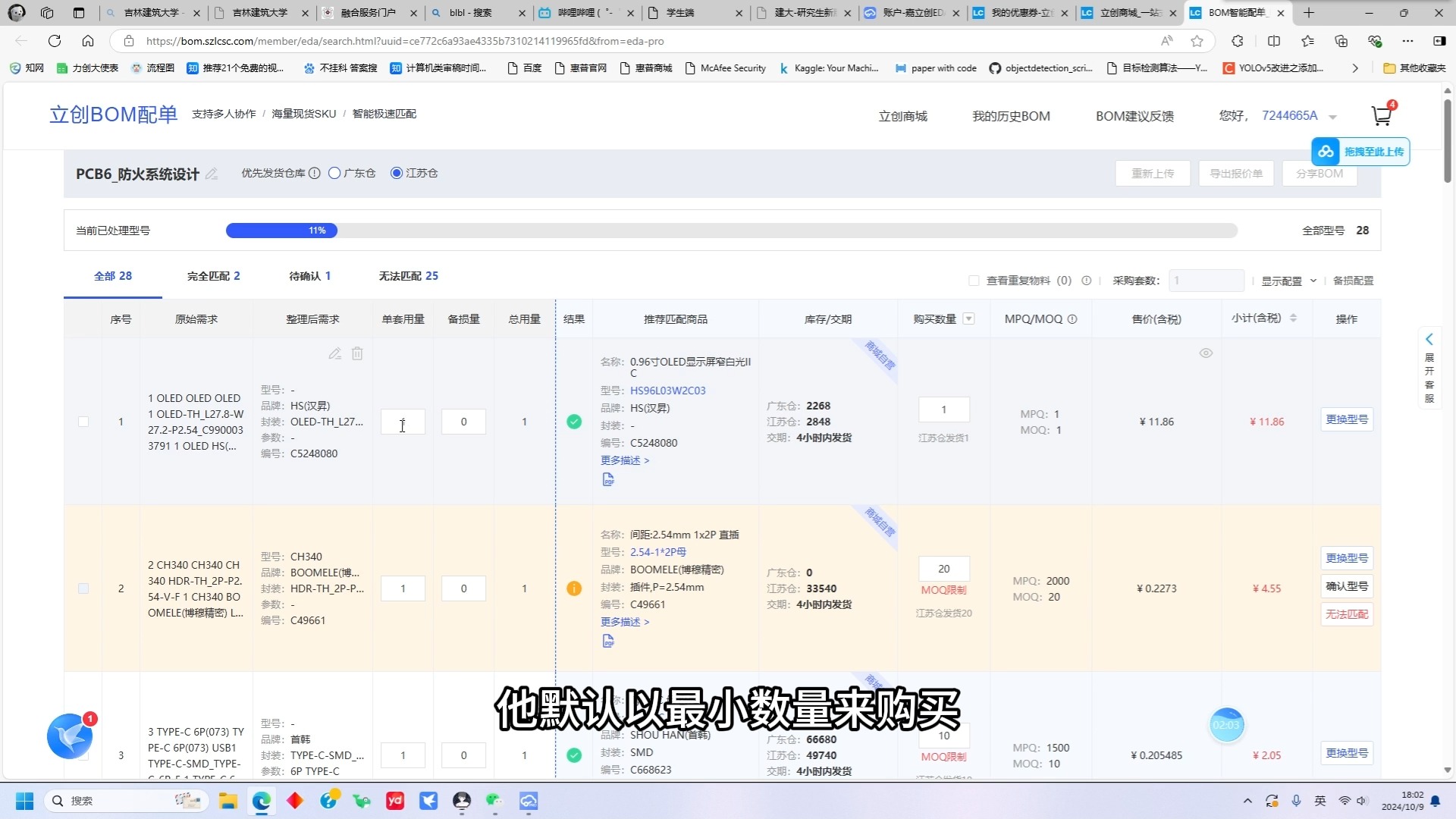Screen dimensions: 1456x819
Task: Click the 优先发货仓库 info icon
Action: [x=315, y=173]
